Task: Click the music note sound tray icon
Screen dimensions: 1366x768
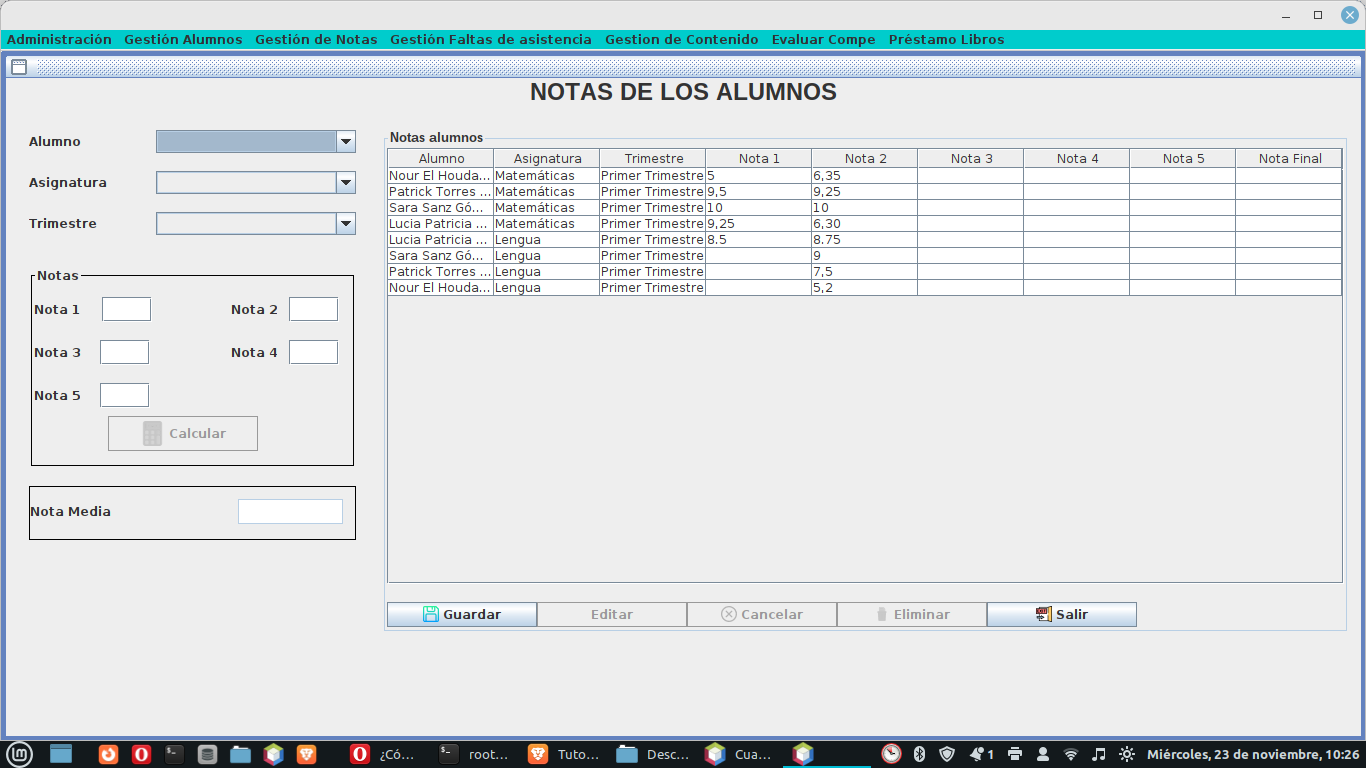Action: (1099, 754)
